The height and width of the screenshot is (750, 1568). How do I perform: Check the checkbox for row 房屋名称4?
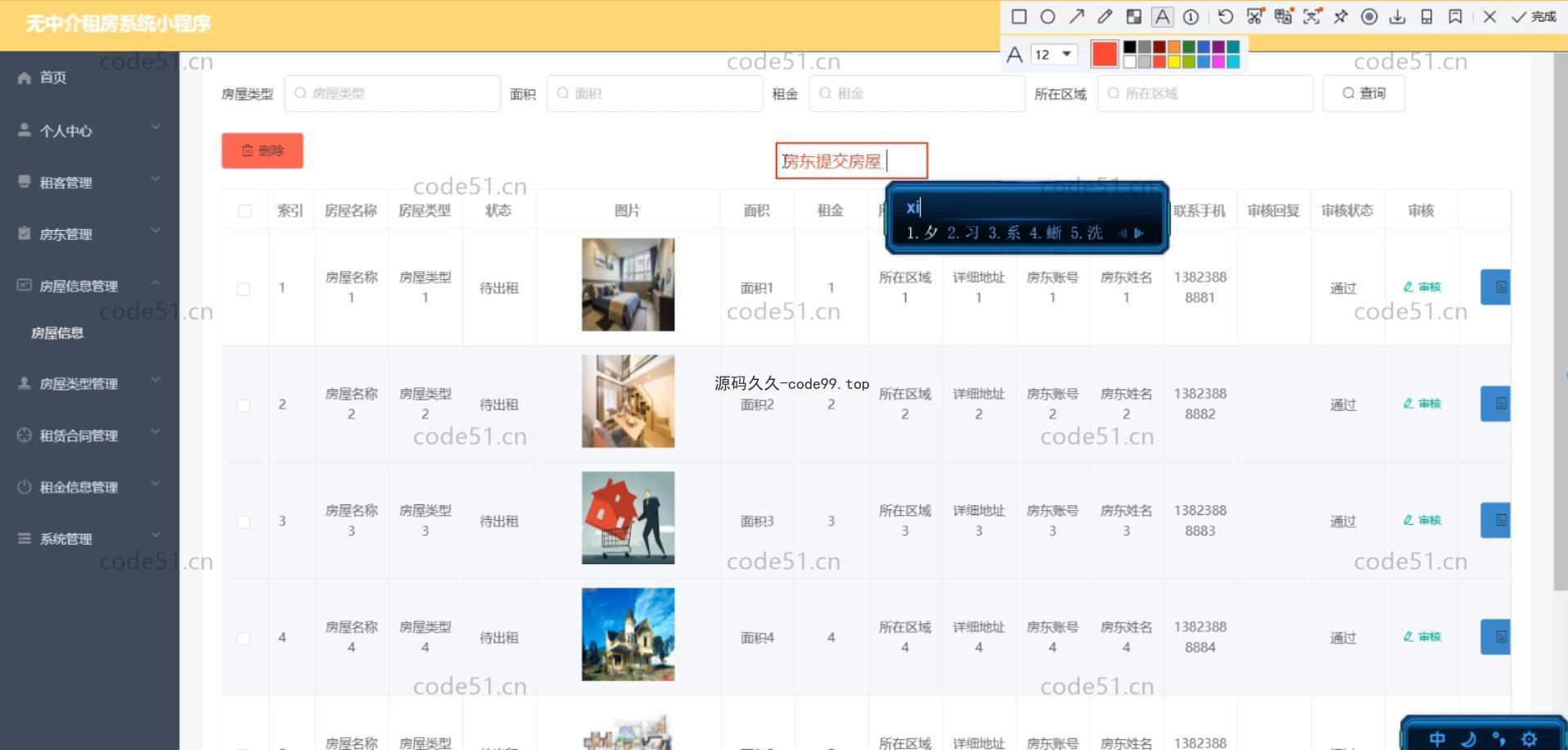(243, 639)
